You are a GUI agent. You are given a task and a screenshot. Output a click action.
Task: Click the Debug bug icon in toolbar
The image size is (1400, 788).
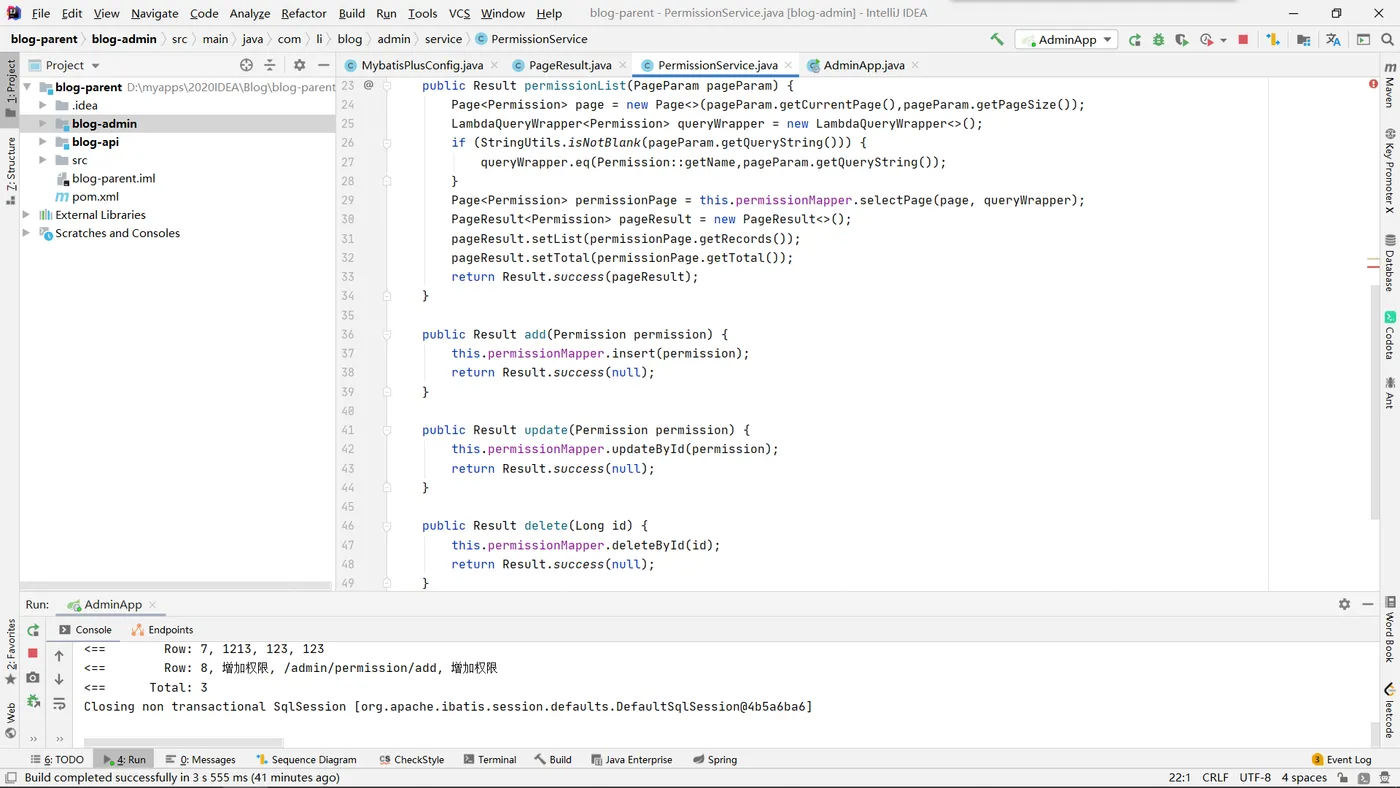[1158, 40]
